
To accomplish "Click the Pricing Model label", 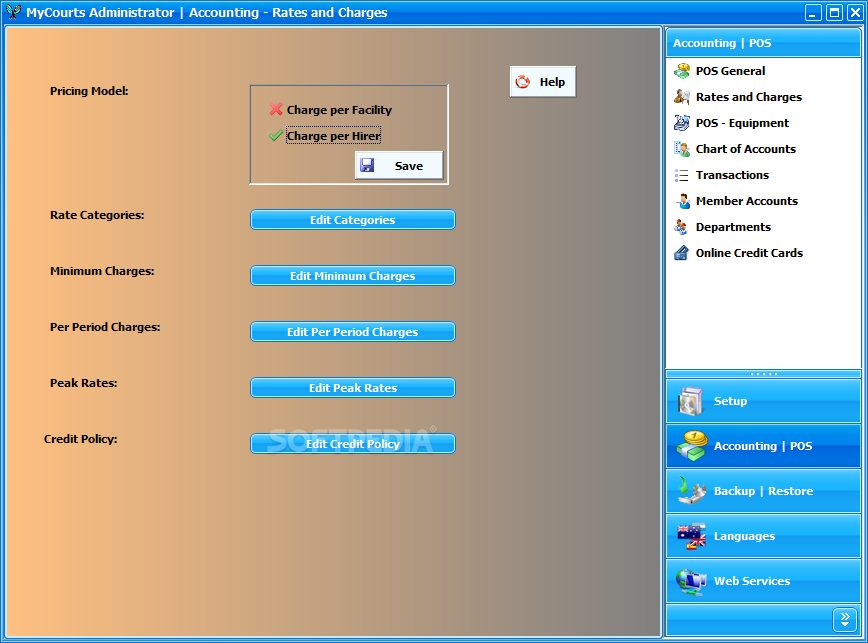I will click(89, 91).
